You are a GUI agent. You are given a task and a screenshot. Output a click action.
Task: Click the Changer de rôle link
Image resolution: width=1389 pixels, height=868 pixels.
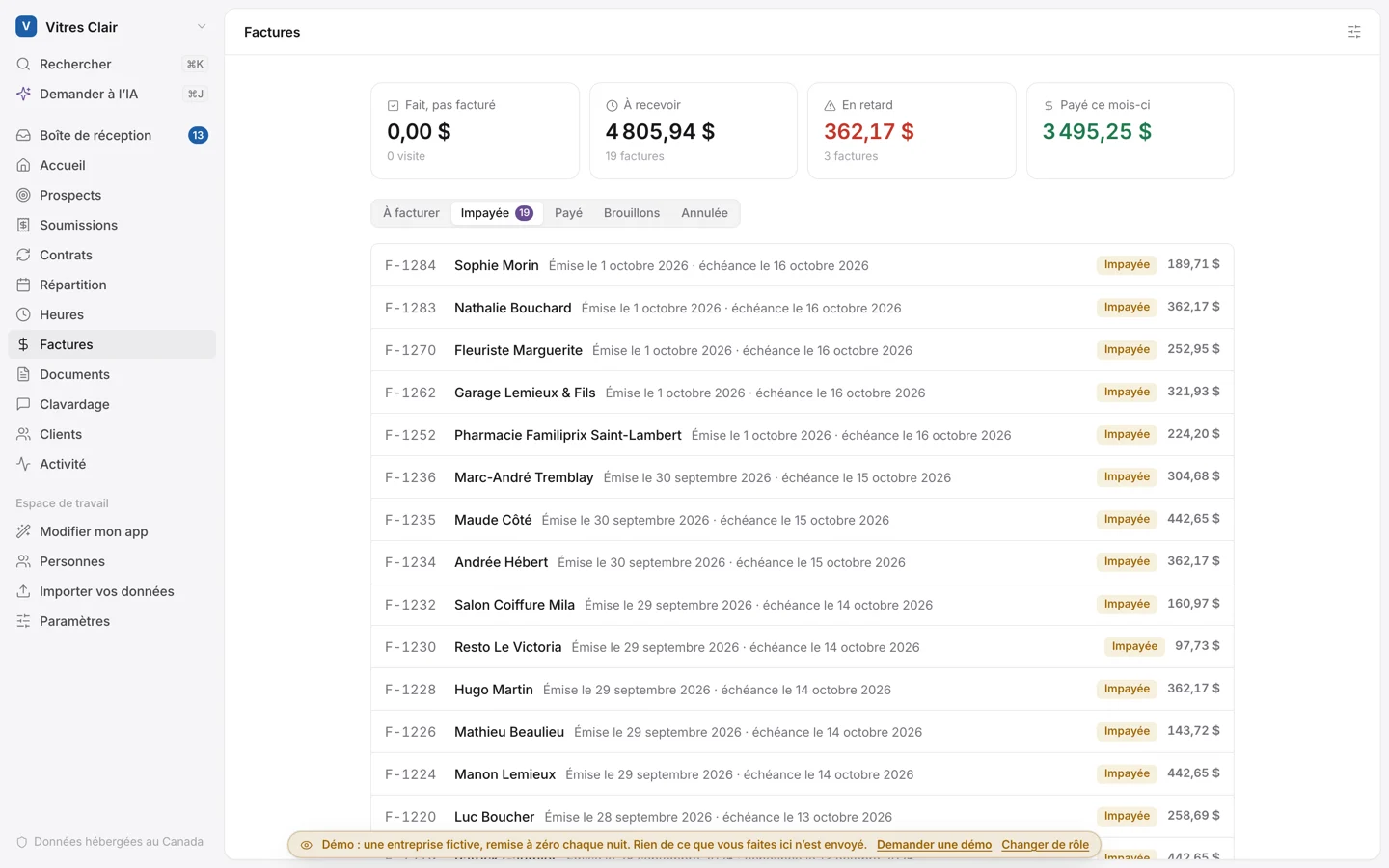[1045, 845]
